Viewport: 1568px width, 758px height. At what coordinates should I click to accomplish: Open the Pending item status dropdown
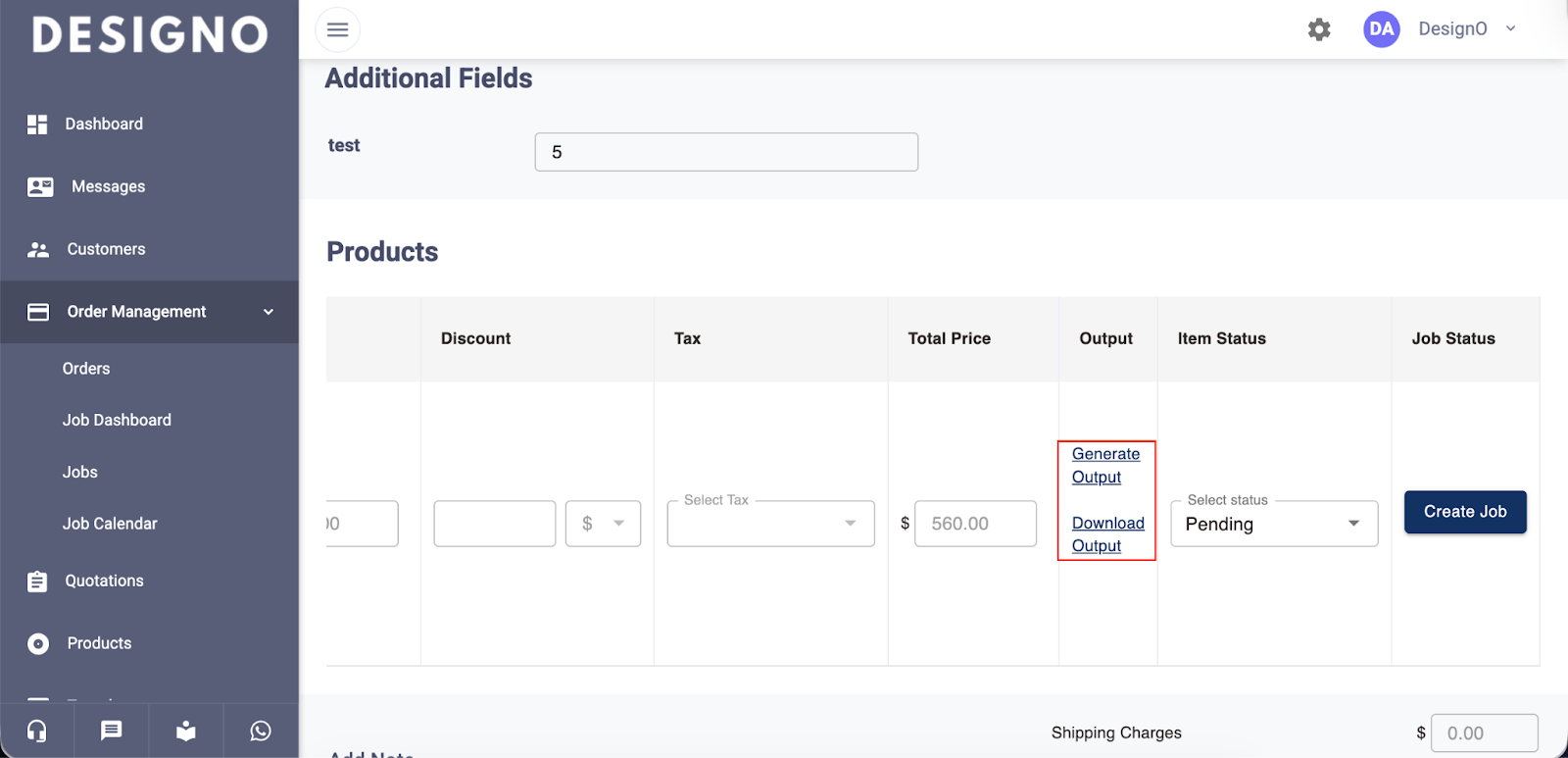tap(1274, 524)
